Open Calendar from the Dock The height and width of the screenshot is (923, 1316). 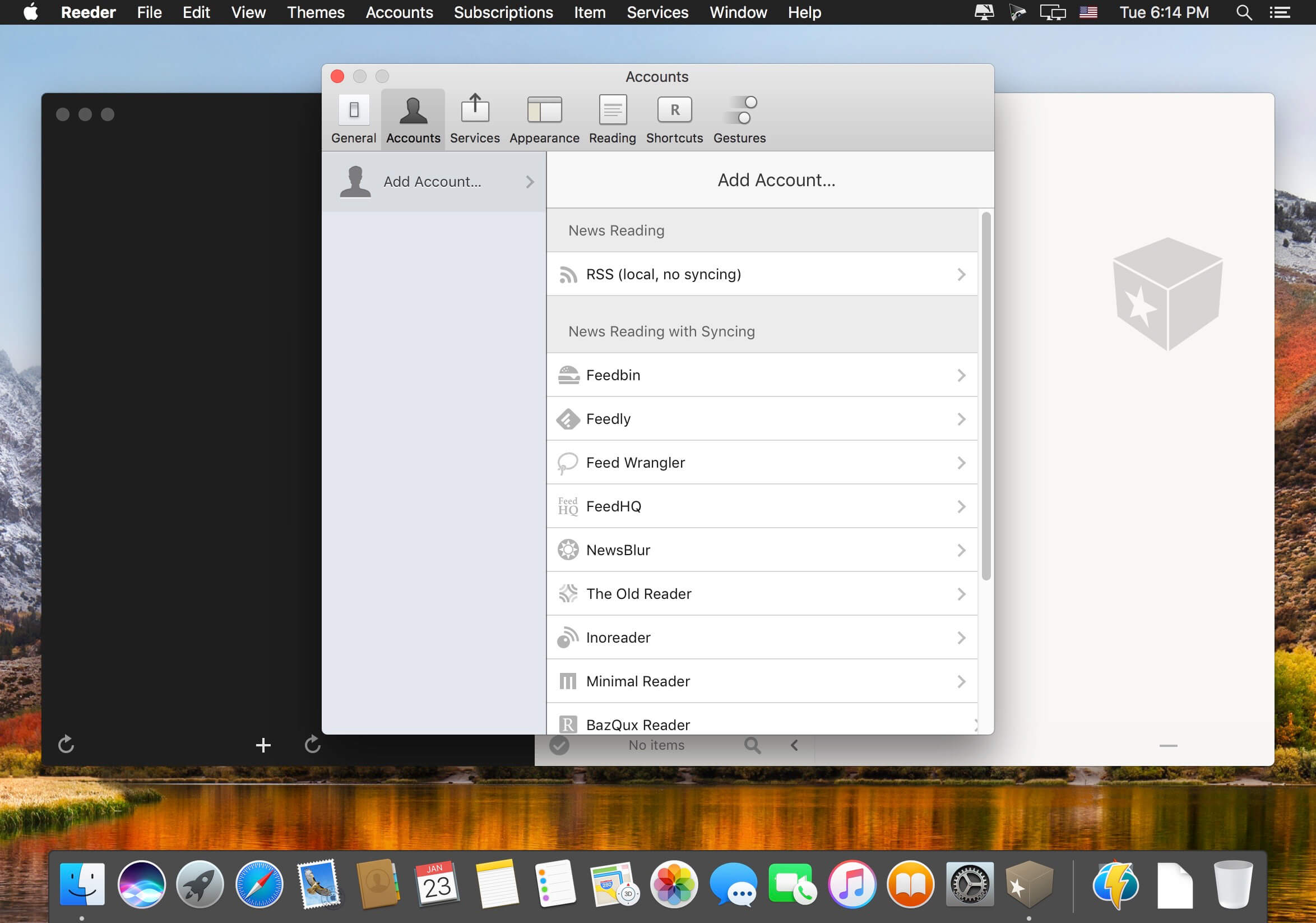[x=437, y=884]
